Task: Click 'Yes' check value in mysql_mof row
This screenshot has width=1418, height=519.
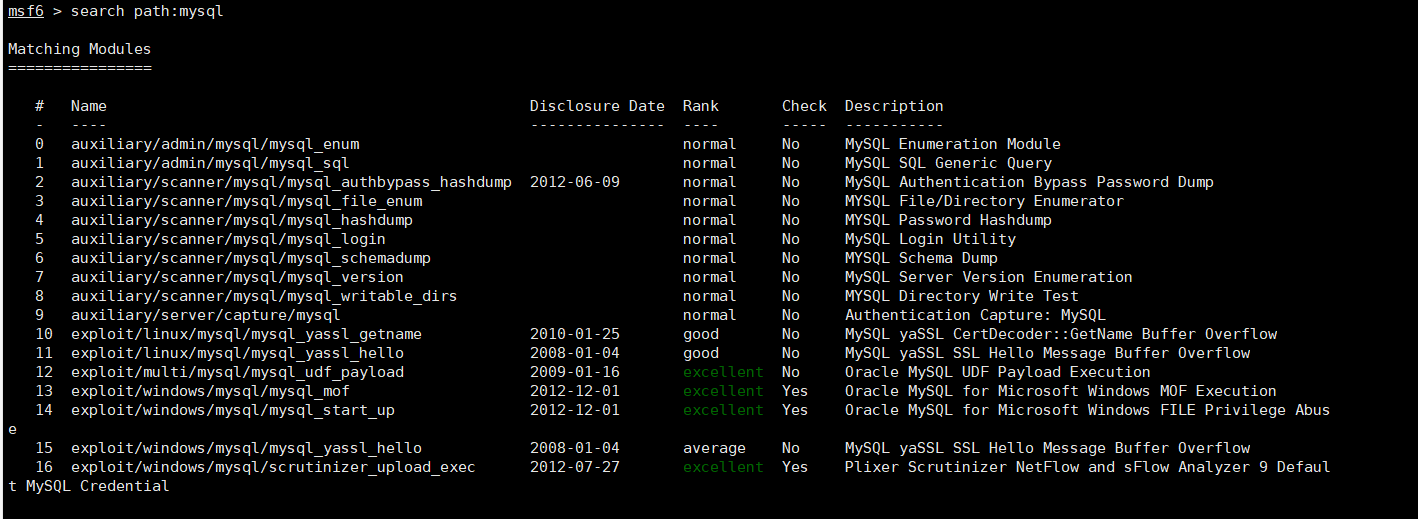Action: [795, 391]
